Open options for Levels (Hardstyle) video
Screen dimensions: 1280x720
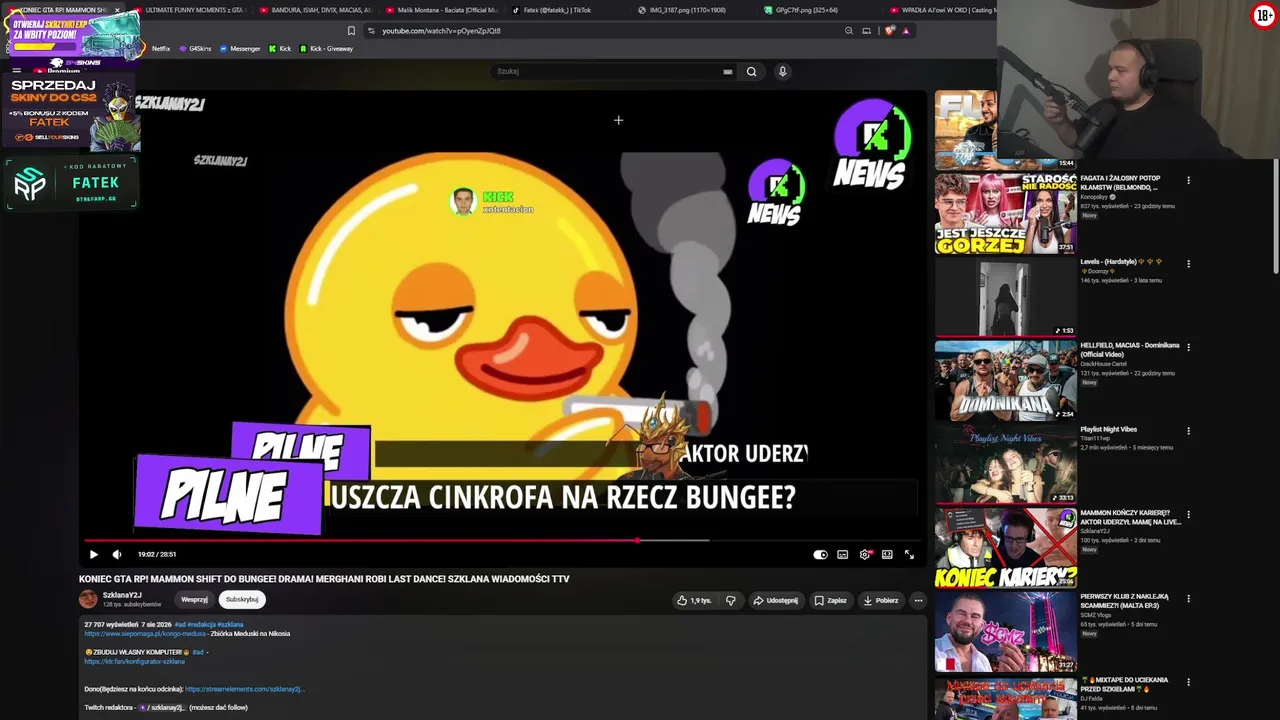tap(1188, 264)
